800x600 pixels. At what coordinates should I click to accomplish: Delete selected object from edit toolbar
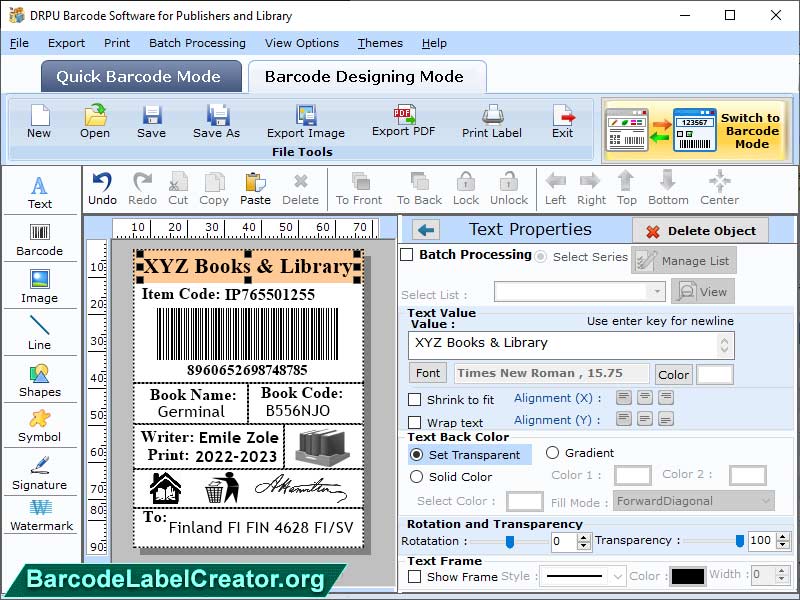coord(301,189)
